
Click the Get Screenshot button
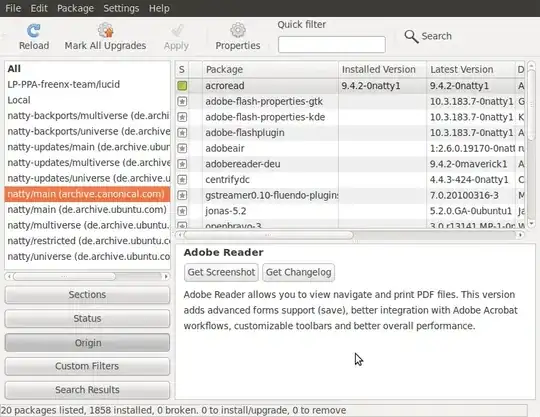tap(221, 272)
